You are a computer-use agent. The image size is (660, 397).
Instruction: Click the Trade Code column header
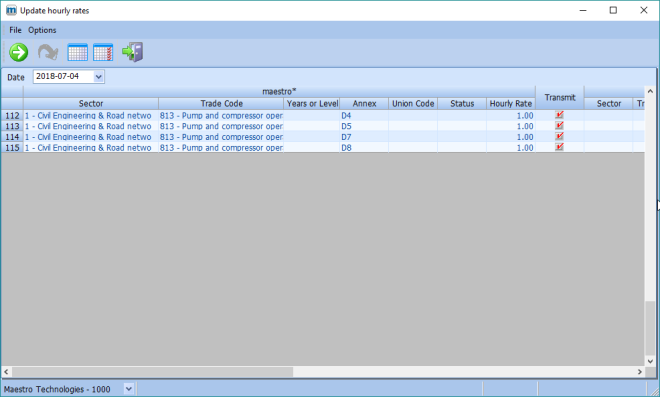click(221, 104)
